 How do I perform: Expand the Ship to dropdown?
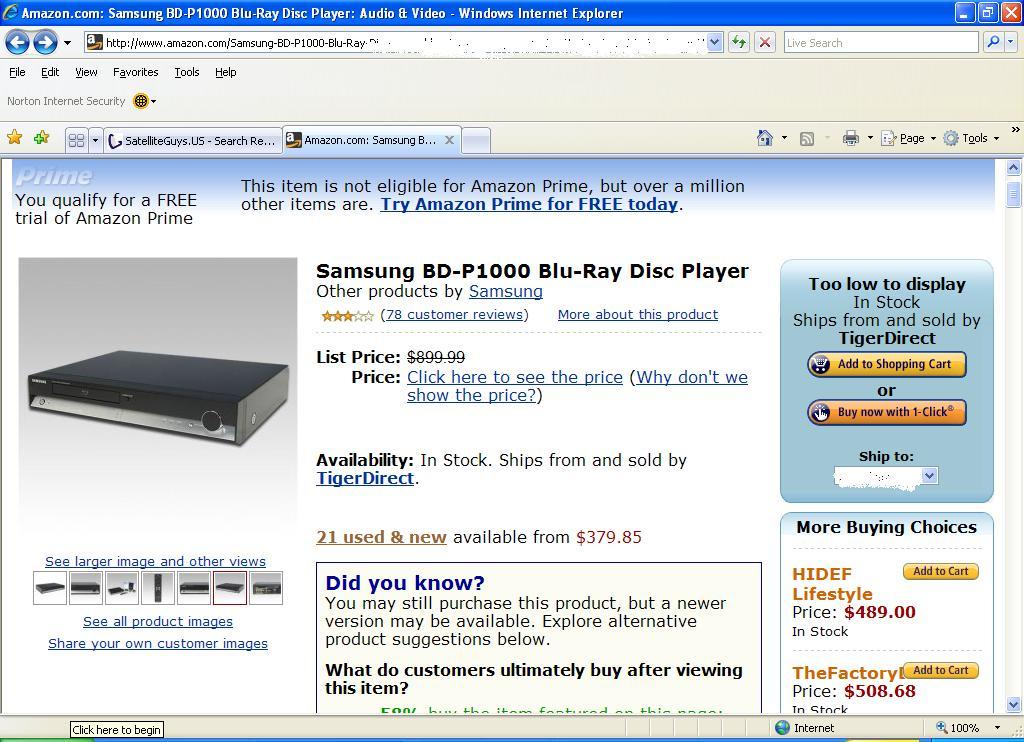pos(928,476)
